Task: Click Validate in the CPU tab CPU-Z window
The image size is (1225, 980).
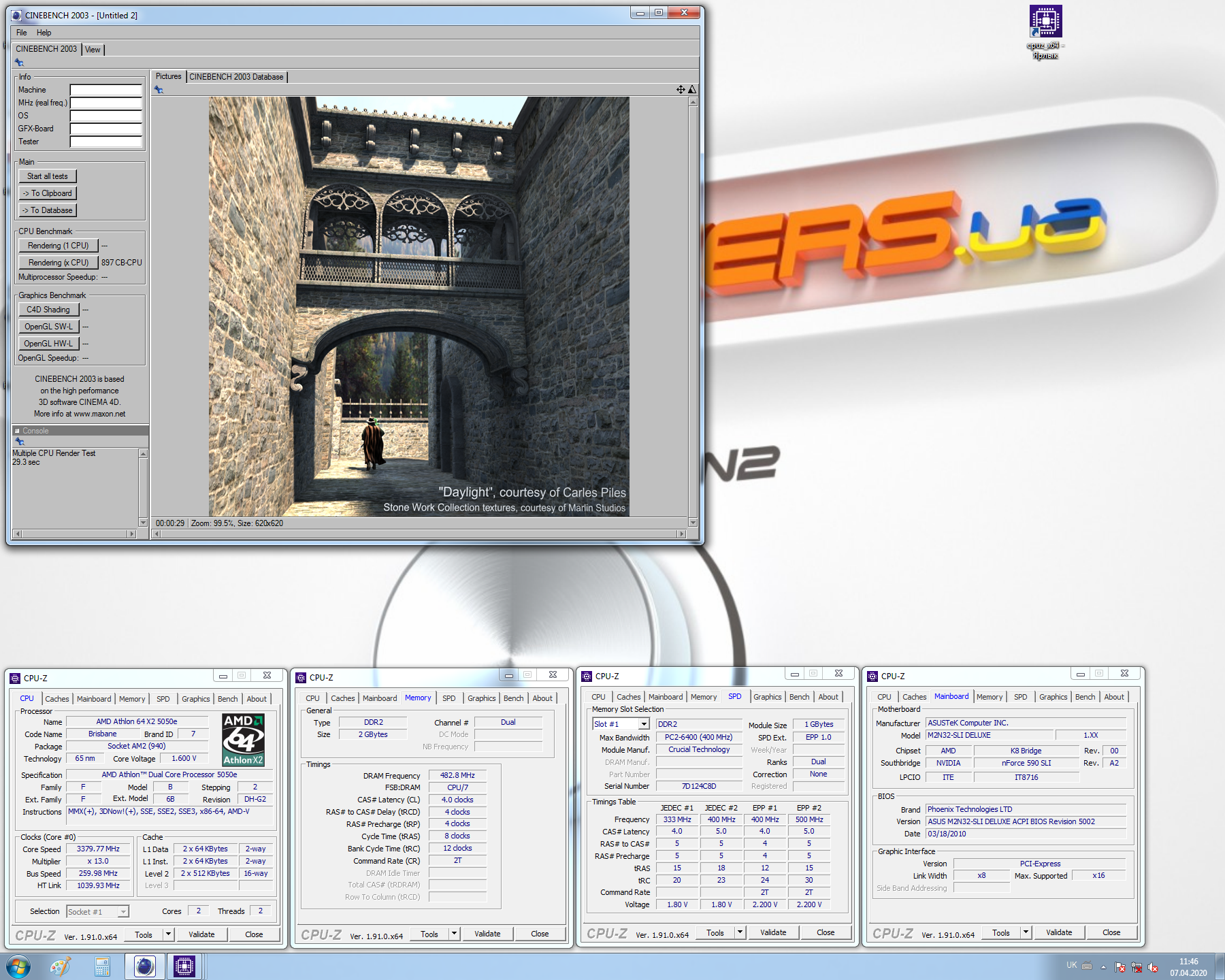Action: pyautogui.click(x=201, y=934)
